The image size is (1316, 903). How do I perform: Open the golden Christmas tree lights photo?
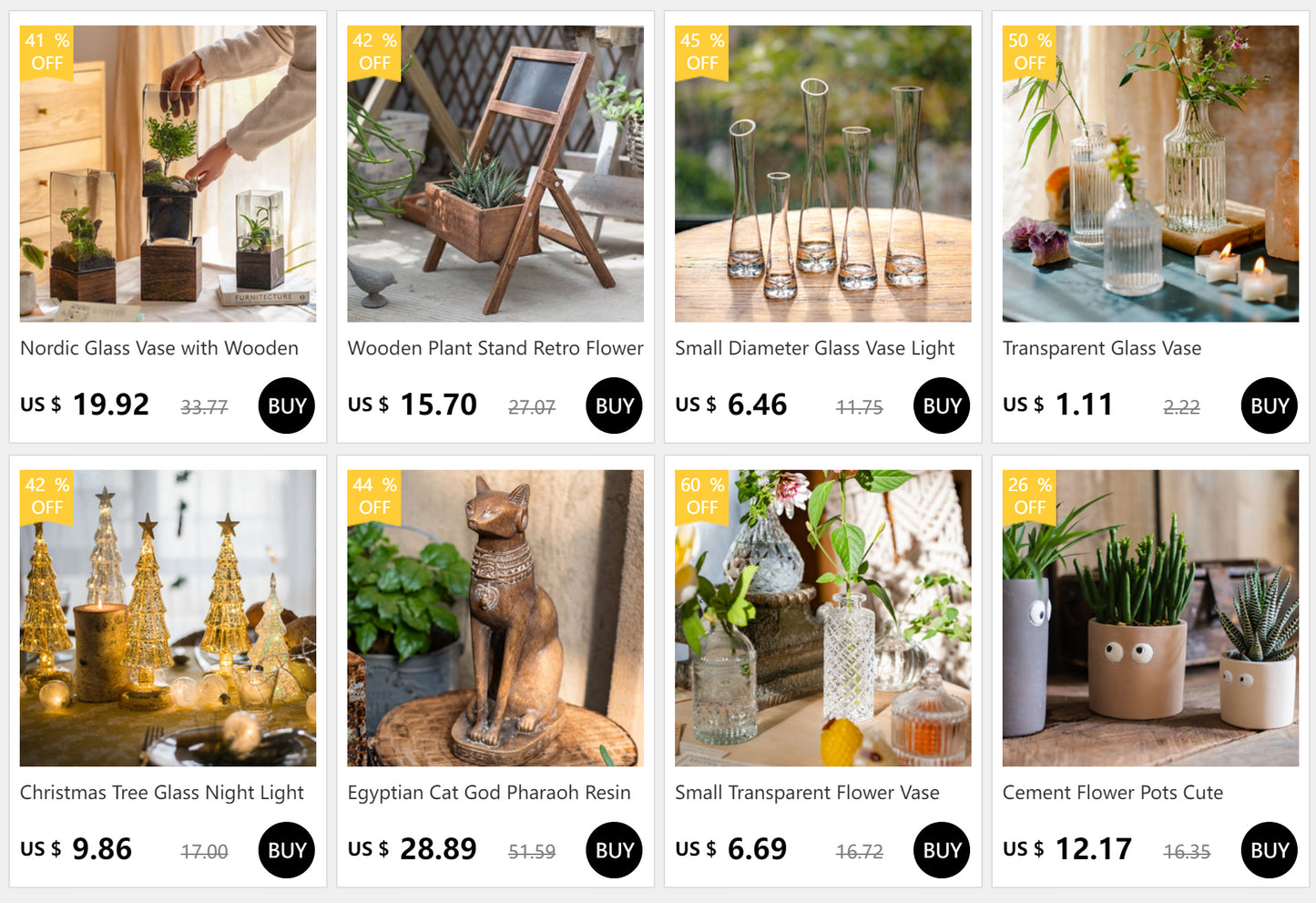tap(168, 618)
